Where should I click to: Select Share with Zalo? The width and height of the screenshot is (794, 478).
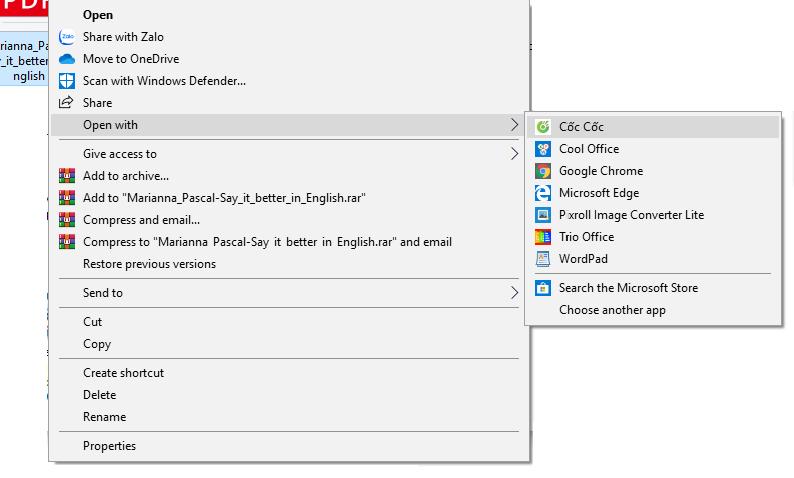click(290, 37)
